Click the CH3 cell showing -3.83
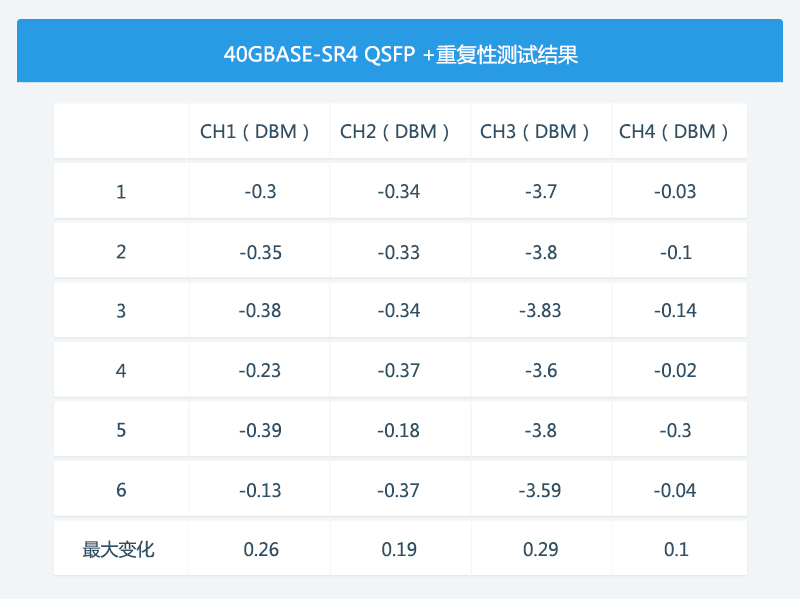The height and width of the screenshot is (599, 800). tap(540, 311)
